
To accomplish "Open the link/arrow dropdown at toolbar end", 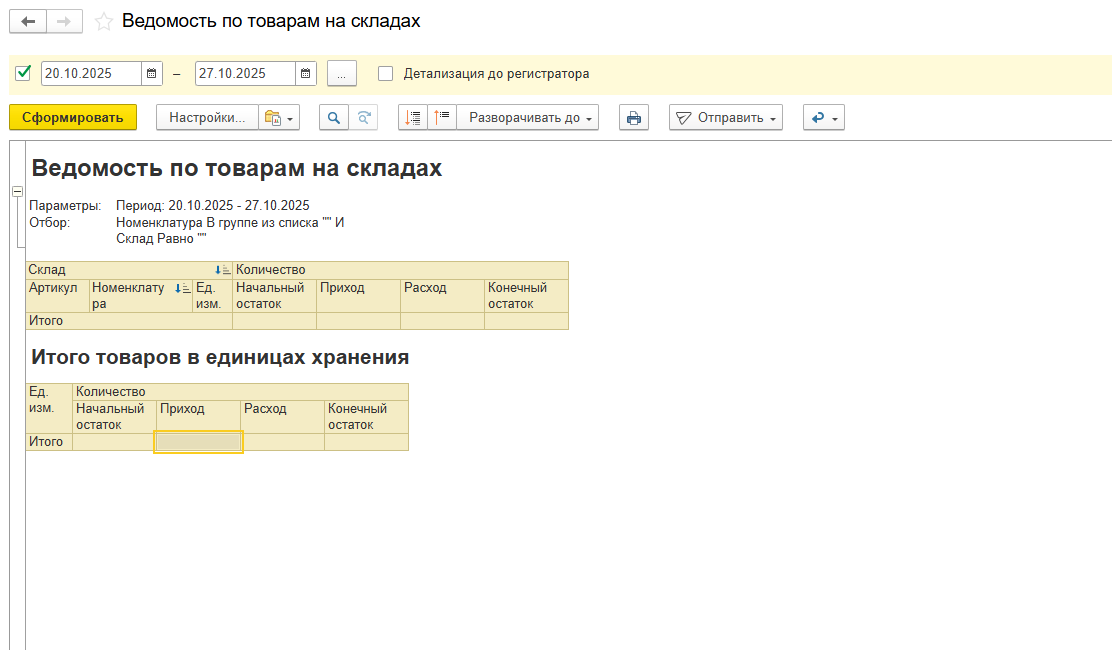I will click(x=824, y=118).
